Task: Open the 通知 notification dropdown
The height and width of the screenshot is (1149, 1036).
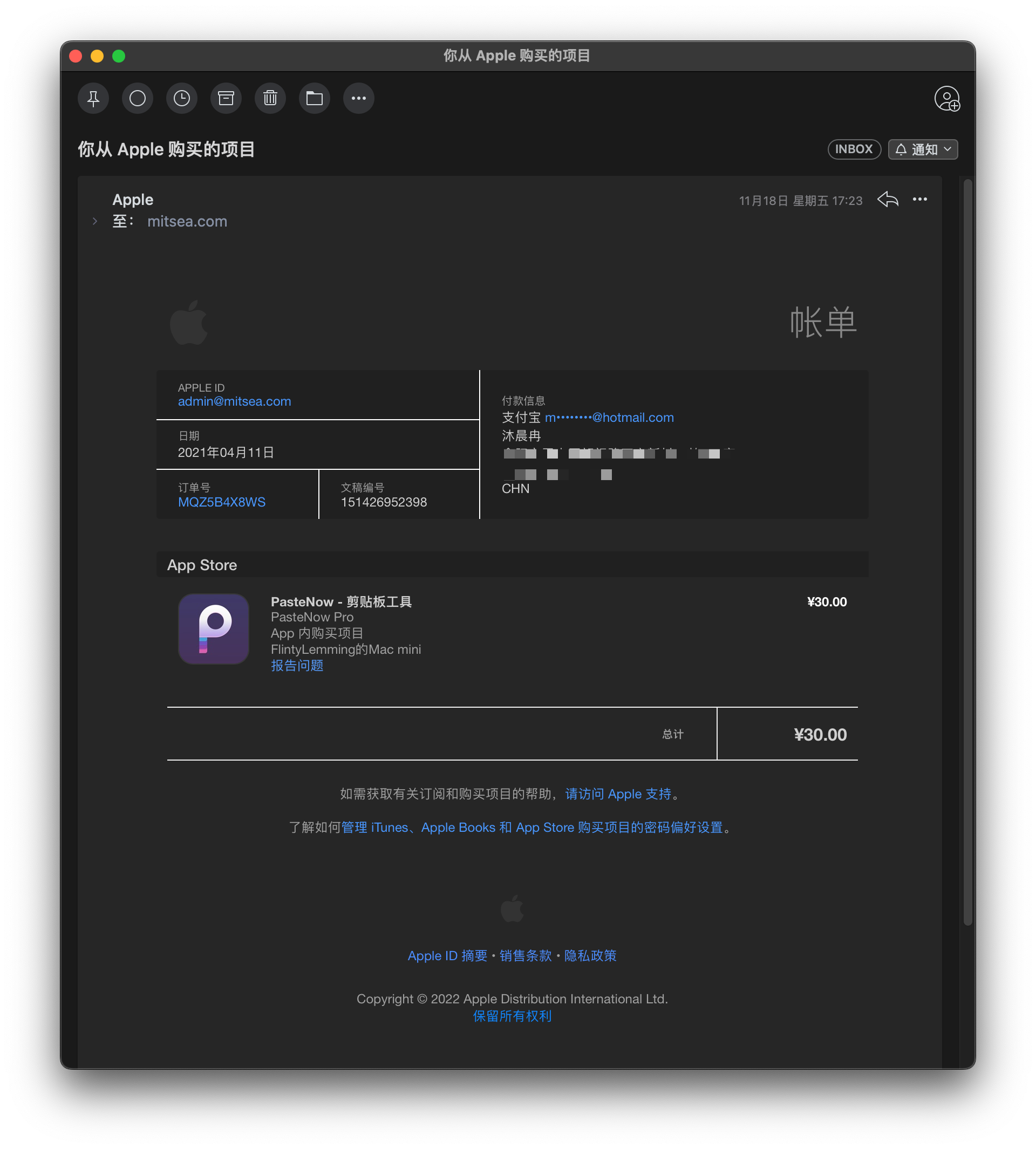Action: 923,149
